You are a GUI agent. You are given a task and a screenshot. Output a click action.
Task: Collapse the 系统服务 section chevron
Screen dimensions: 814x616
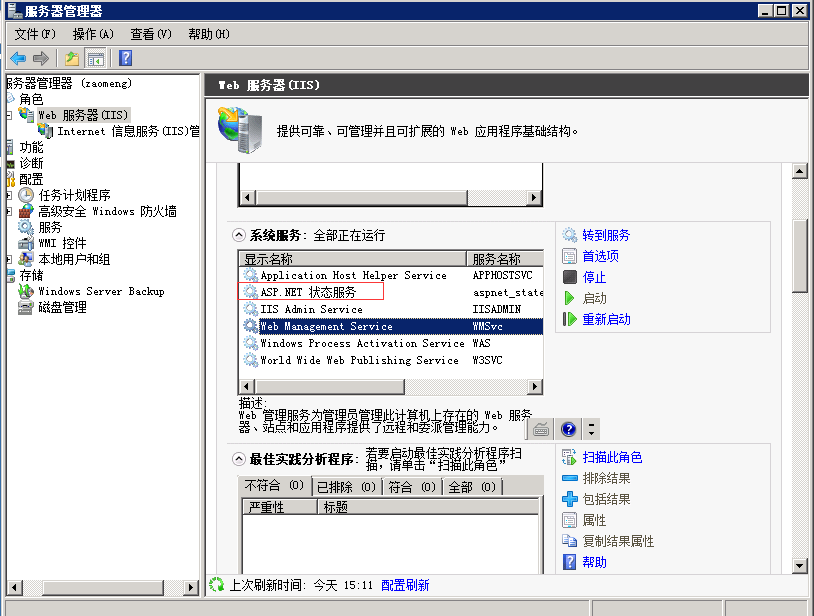coord(238,235)
